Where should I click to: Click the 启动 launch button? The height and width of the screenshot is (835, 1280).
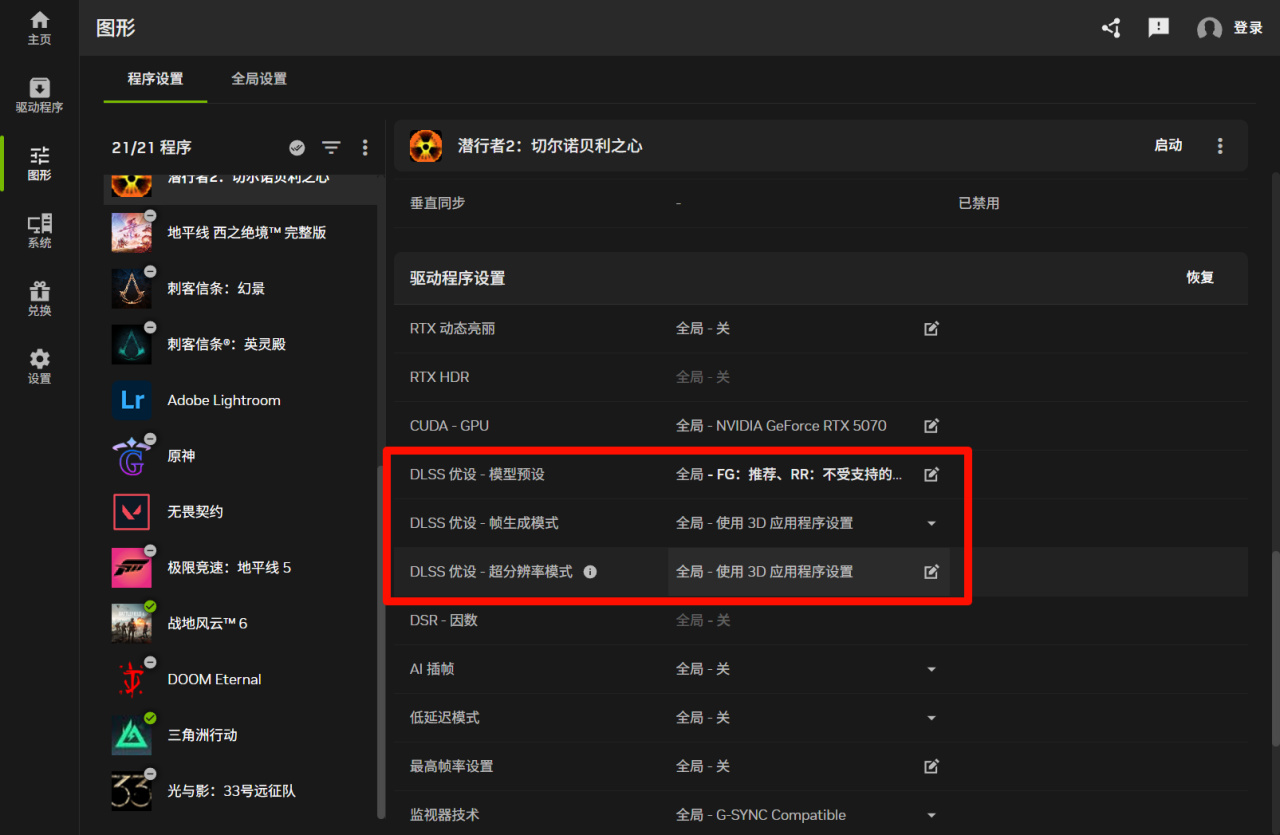tap(1168, 146)
